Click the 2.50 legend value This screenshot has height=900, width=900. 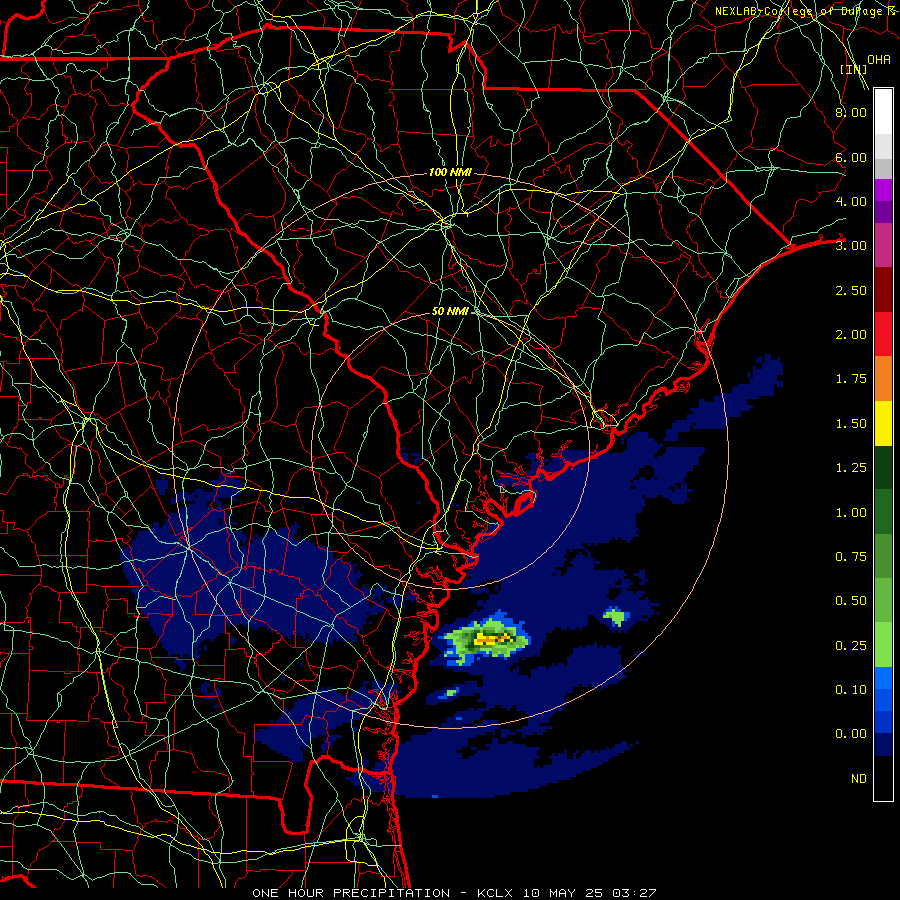[851, 290]
